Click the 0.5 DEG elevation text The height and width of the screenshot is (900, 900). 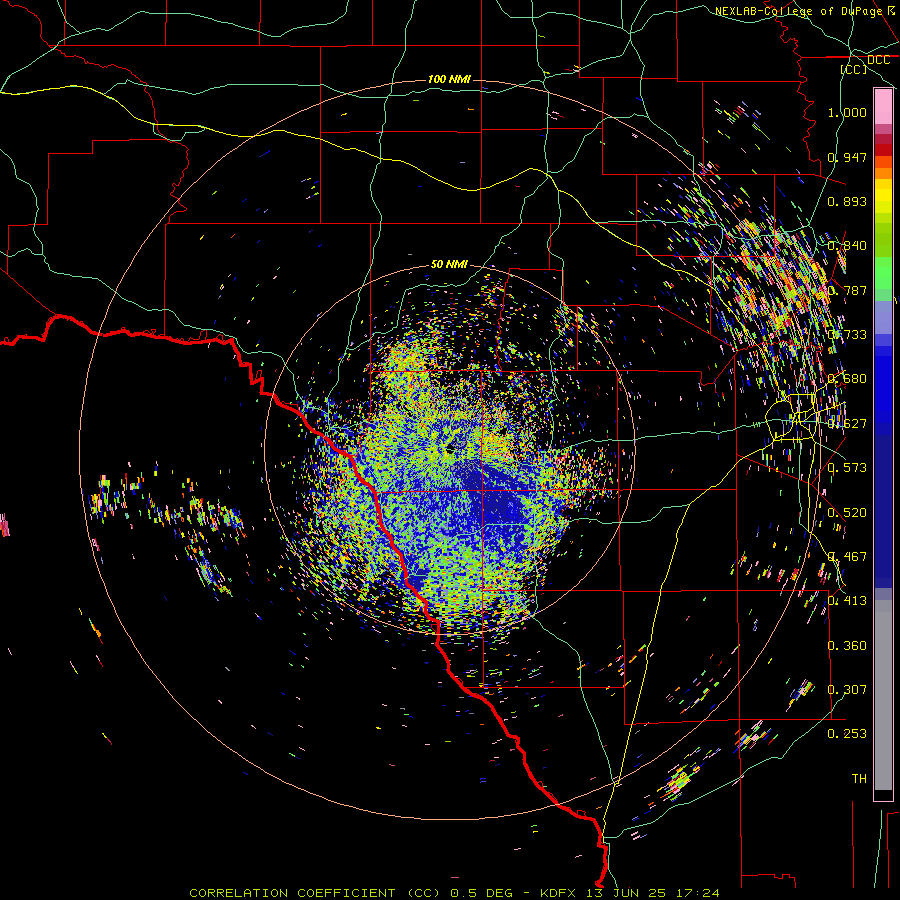(x=480, y=893)
